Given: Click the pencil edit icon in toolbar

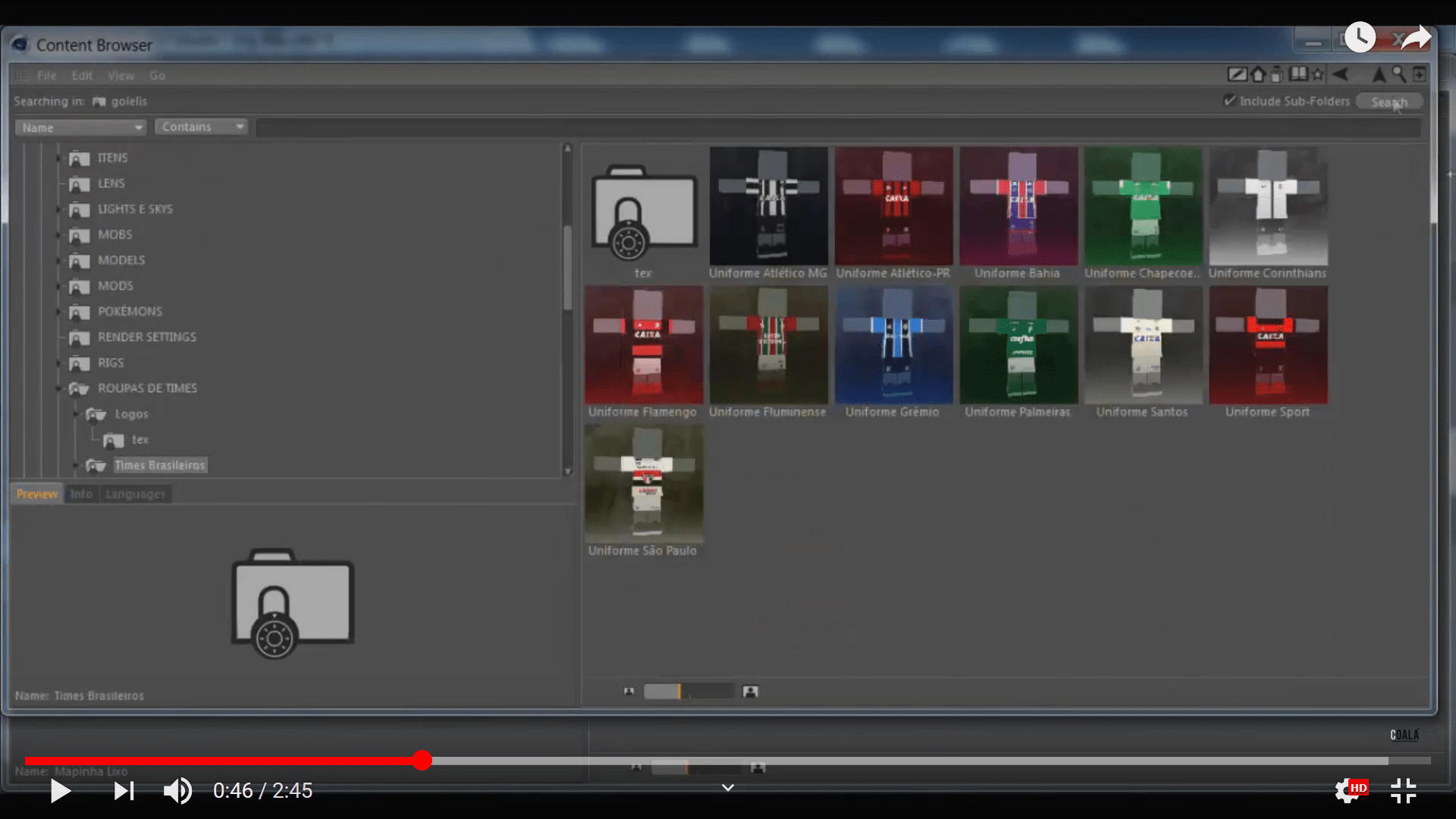Looking at the screenshot, I should pos(1237,74).
